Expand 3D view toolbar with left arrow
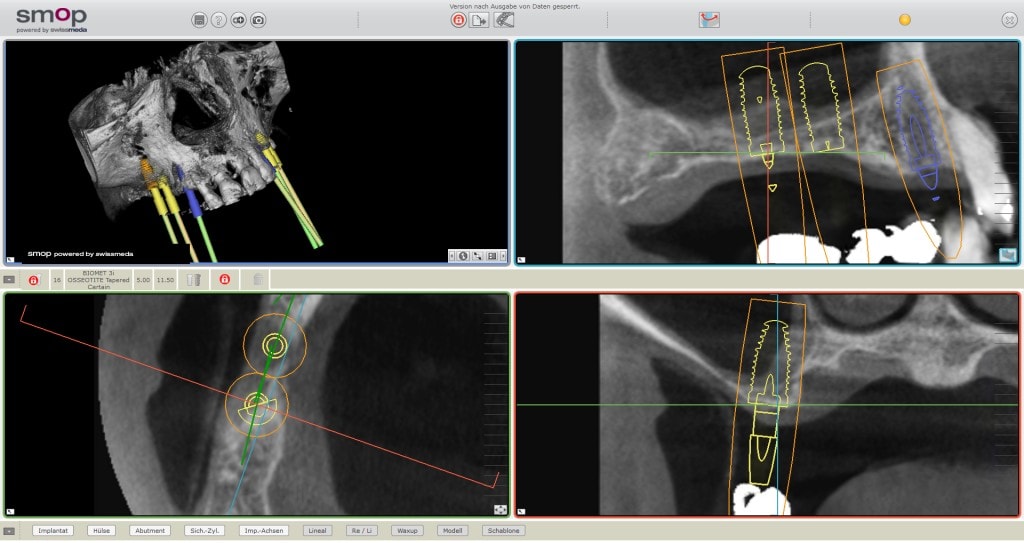This screenshot has width=1024, height=543. pyautogui.click(x=452, y=256)
